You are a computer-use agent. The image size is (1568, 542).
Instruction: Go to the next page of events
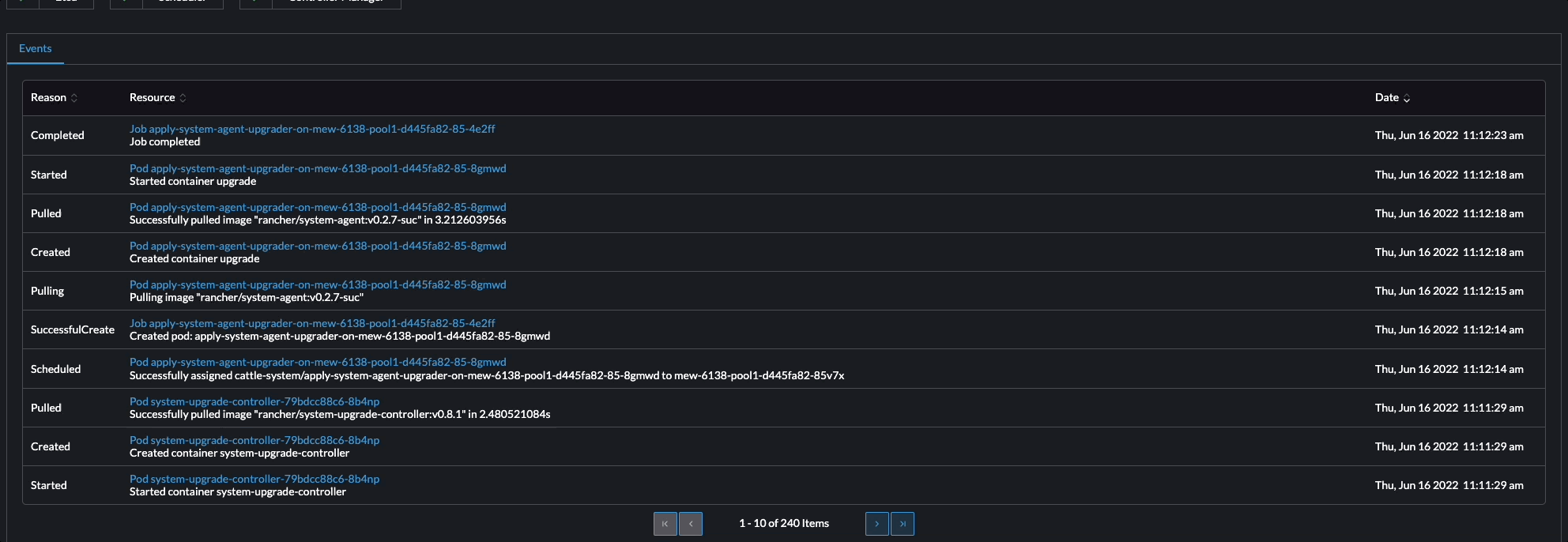(x=876, y=523)
